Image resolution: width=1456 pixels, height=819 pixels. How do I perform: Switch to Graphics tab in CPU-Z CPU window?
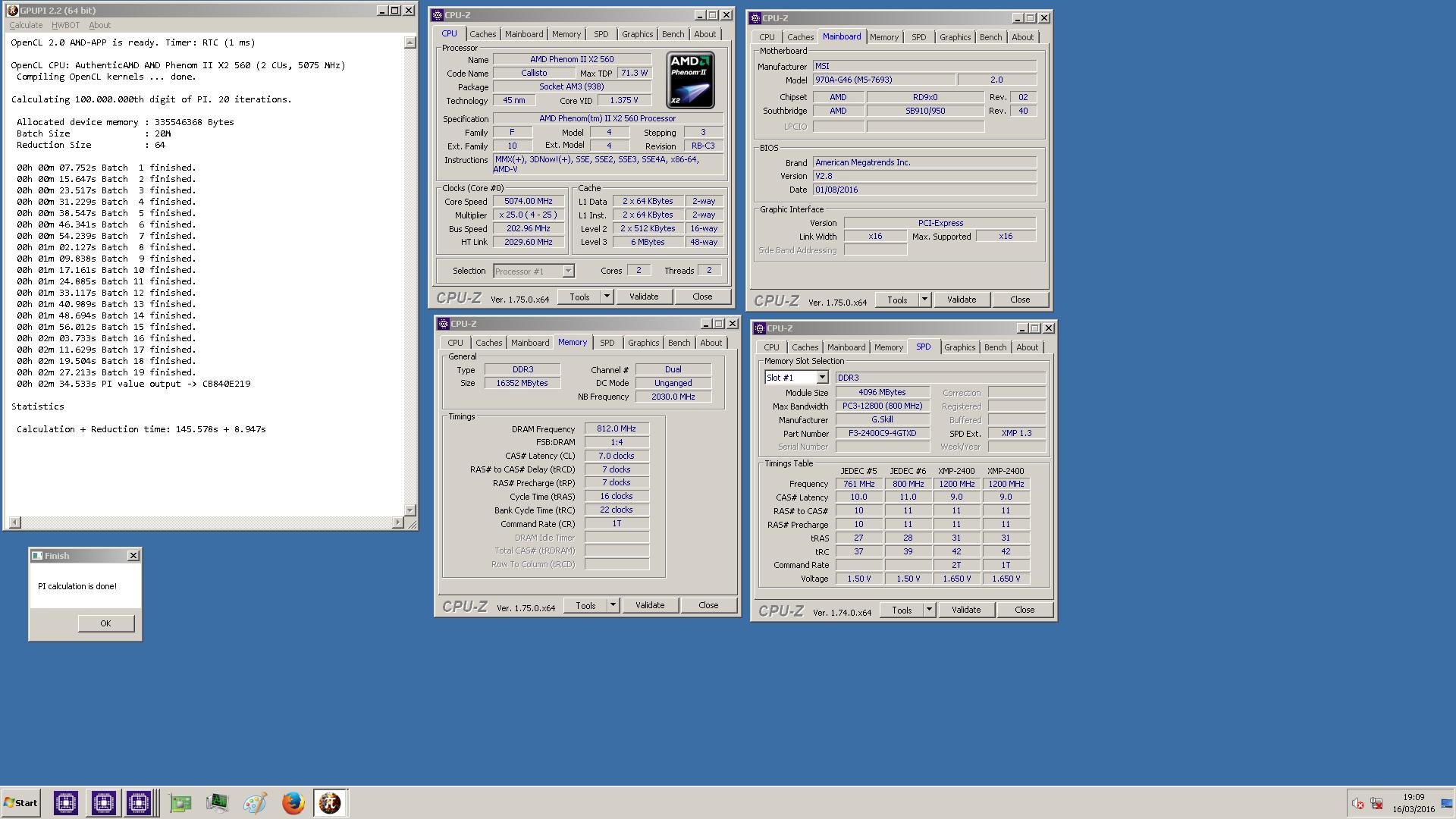[x=637, y=34]
